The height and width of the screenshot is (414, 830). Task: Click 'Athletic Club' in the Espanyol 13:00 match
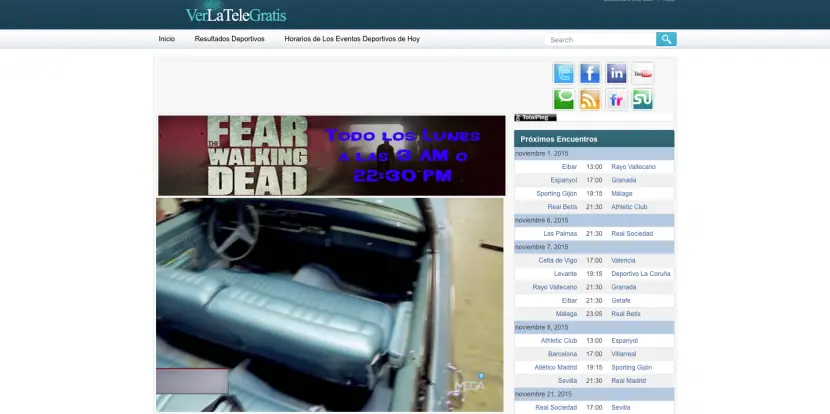coord(559,340)
